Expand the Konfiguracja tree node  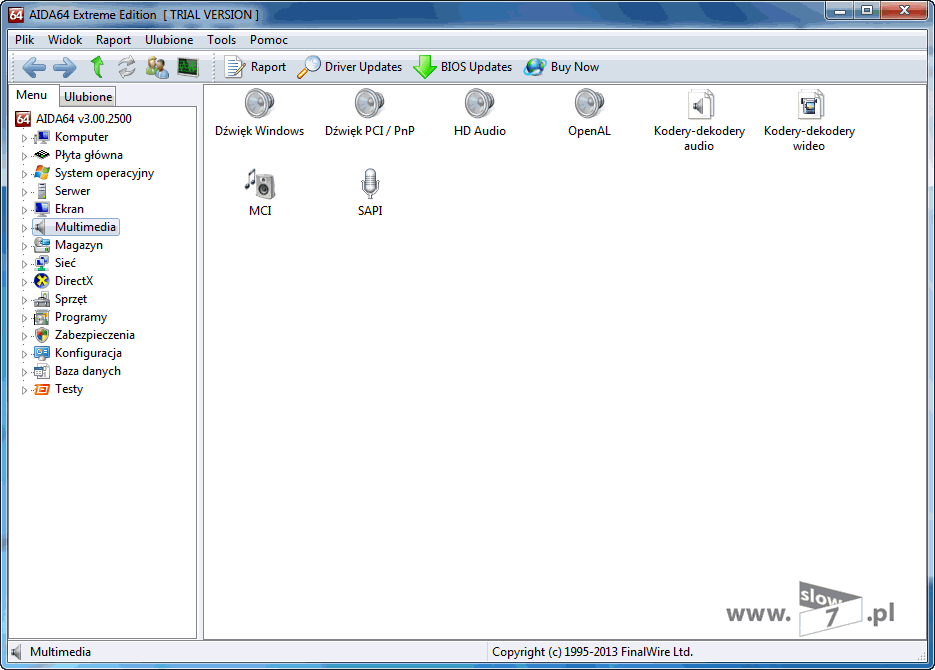(x=24, y=354)
